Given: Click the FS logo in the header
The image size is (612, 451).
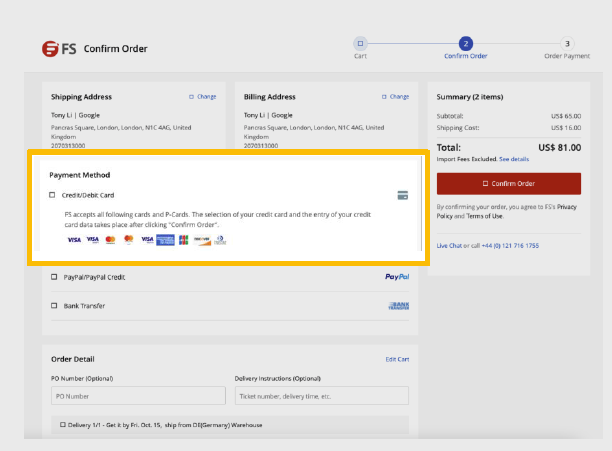Looking at the screenshot, I should [58, 48].
